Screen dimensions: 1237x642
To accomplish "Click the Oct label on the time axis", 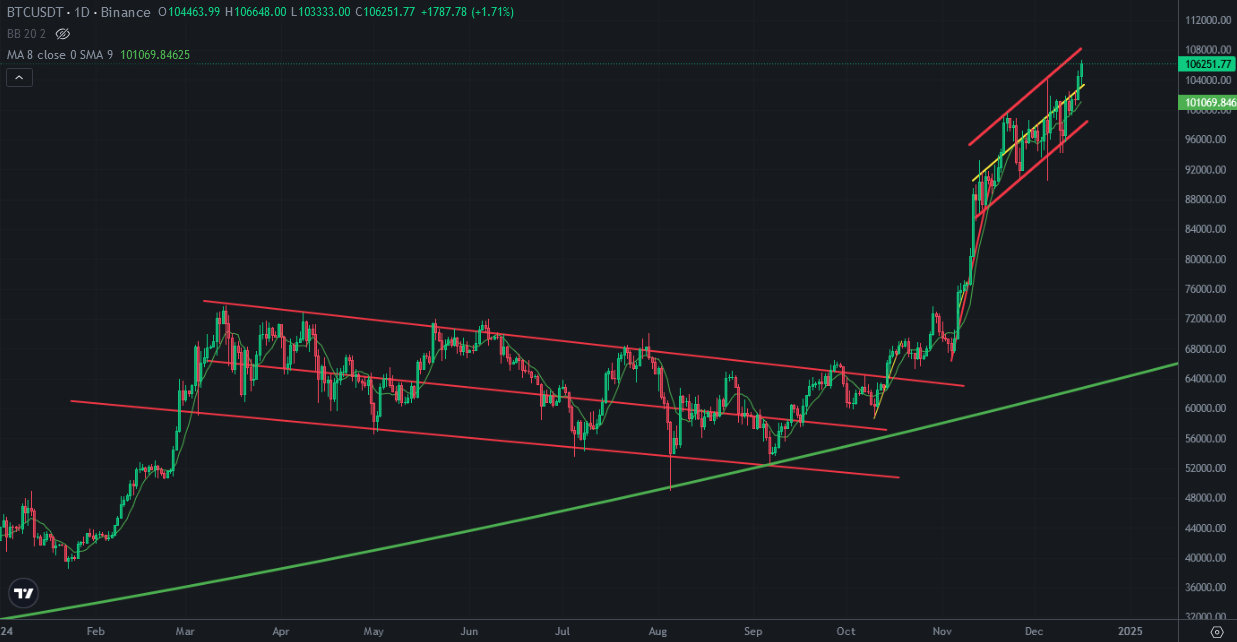I will [846, 632].
